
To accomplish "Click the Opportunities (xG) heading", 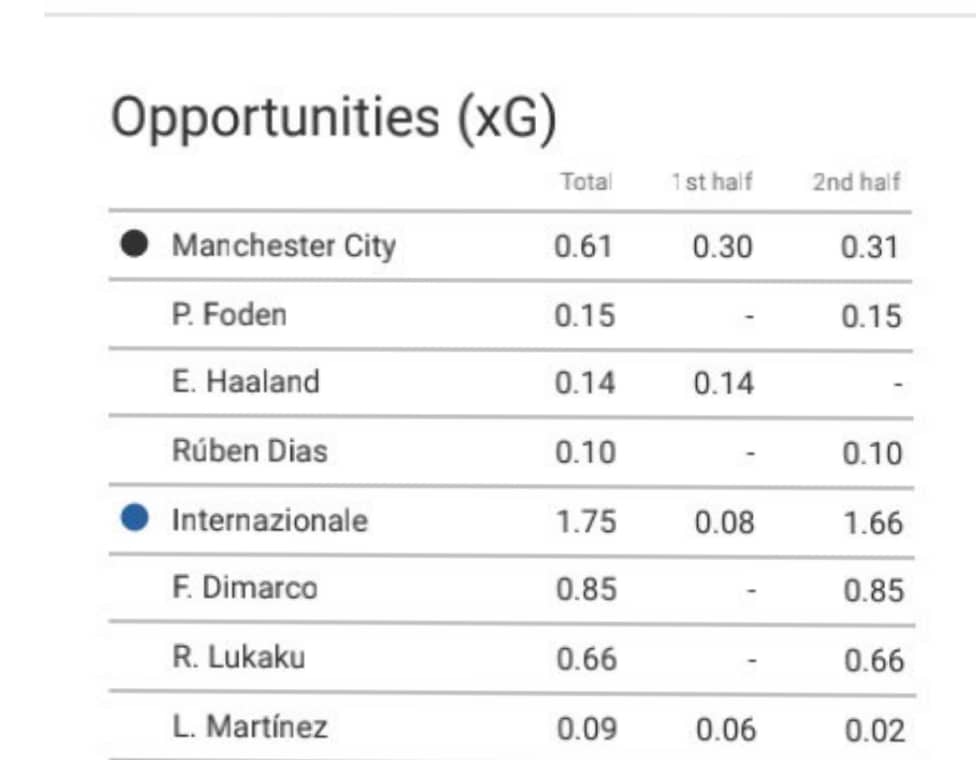I will (333, 118).
